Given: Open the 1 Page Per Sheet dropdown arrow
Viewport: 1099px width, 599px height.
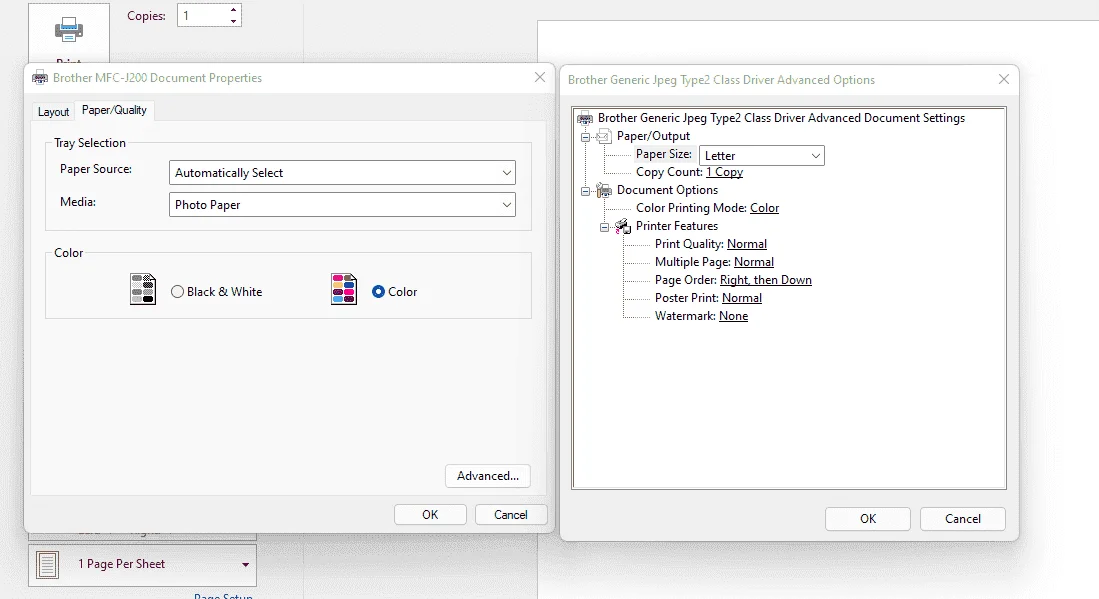Looking at the screenshot, I should [x=245, y=565].
